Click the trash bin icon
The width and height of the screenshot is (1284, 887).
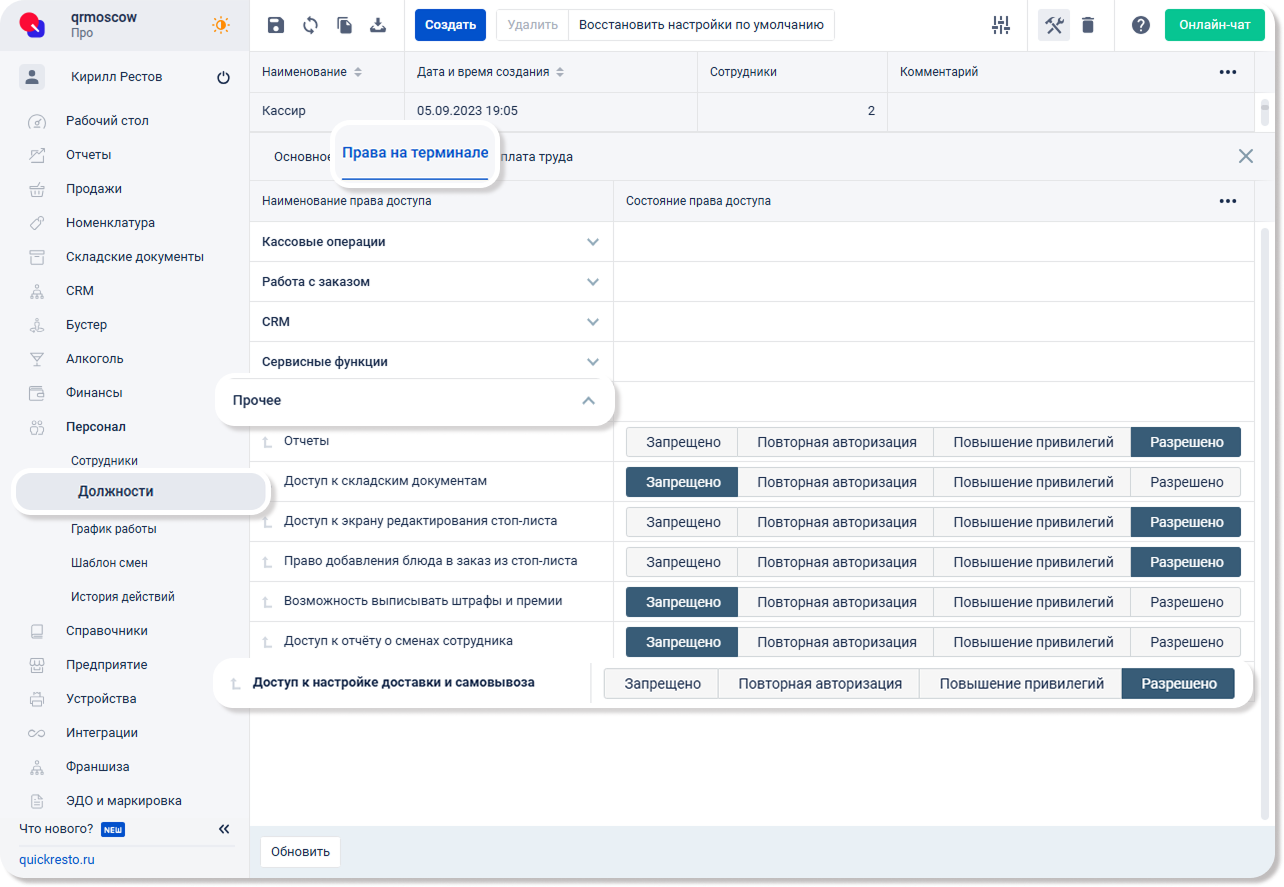pos(1088,25)
